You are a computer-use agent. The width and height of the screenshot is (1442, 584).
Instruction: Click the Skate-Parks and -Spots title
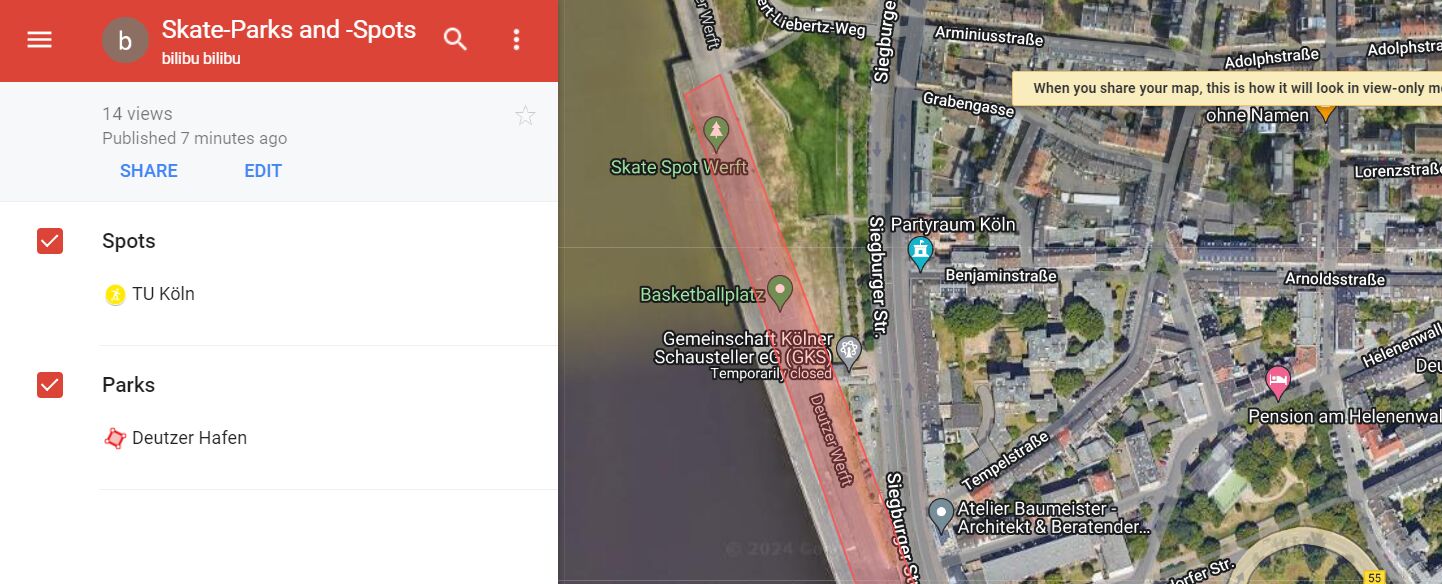tap(289, 30)
